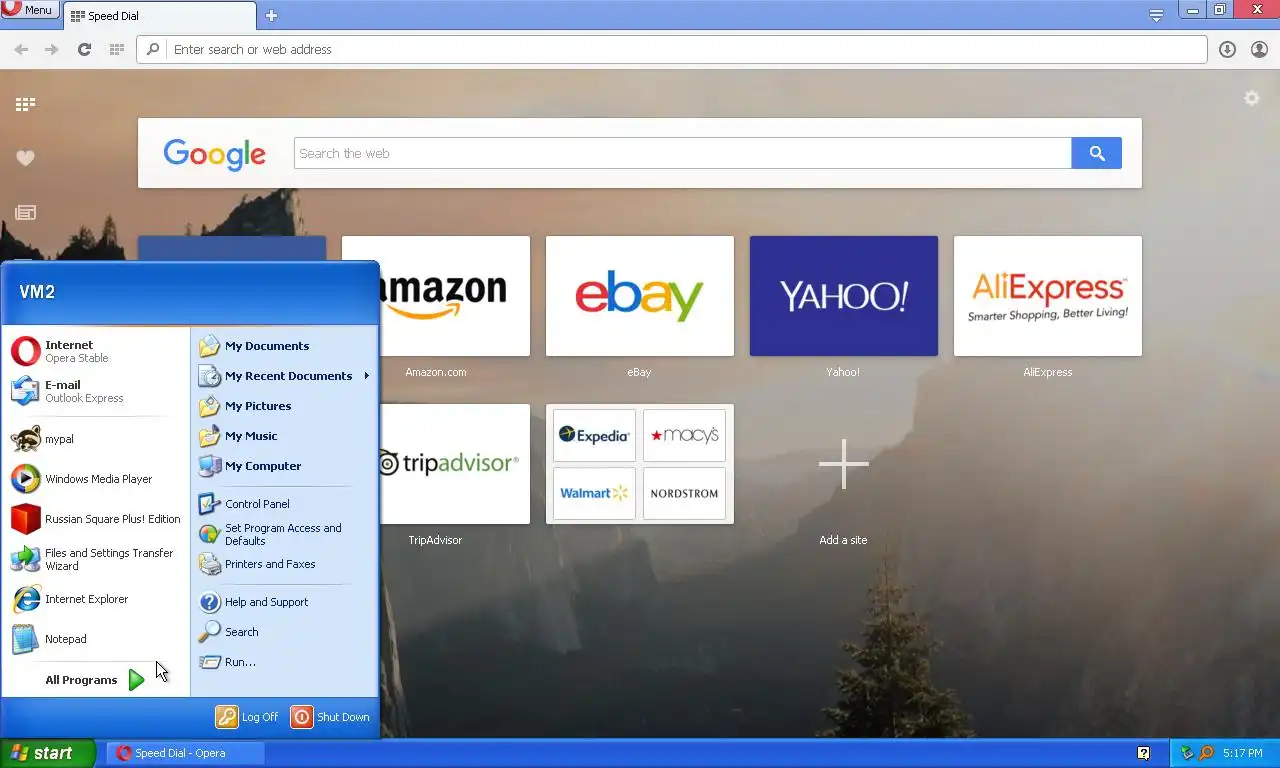This screenshot has width=1280, height=768.
Task: Open the downloads icon in toolbar
Action: [x=1227, y=49]
